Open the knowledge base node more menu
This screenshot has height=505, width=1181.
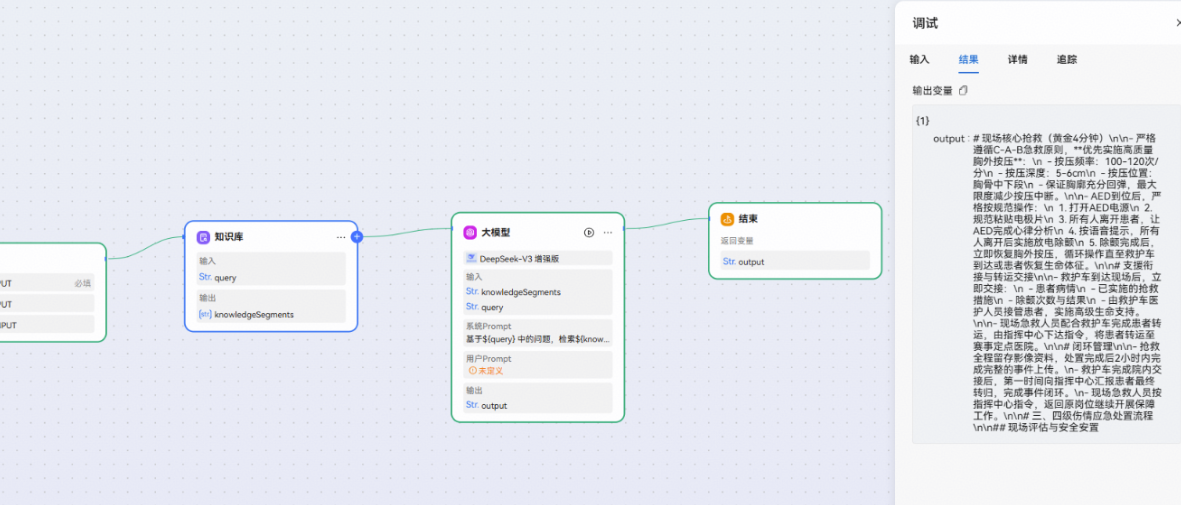click(340, 237)
